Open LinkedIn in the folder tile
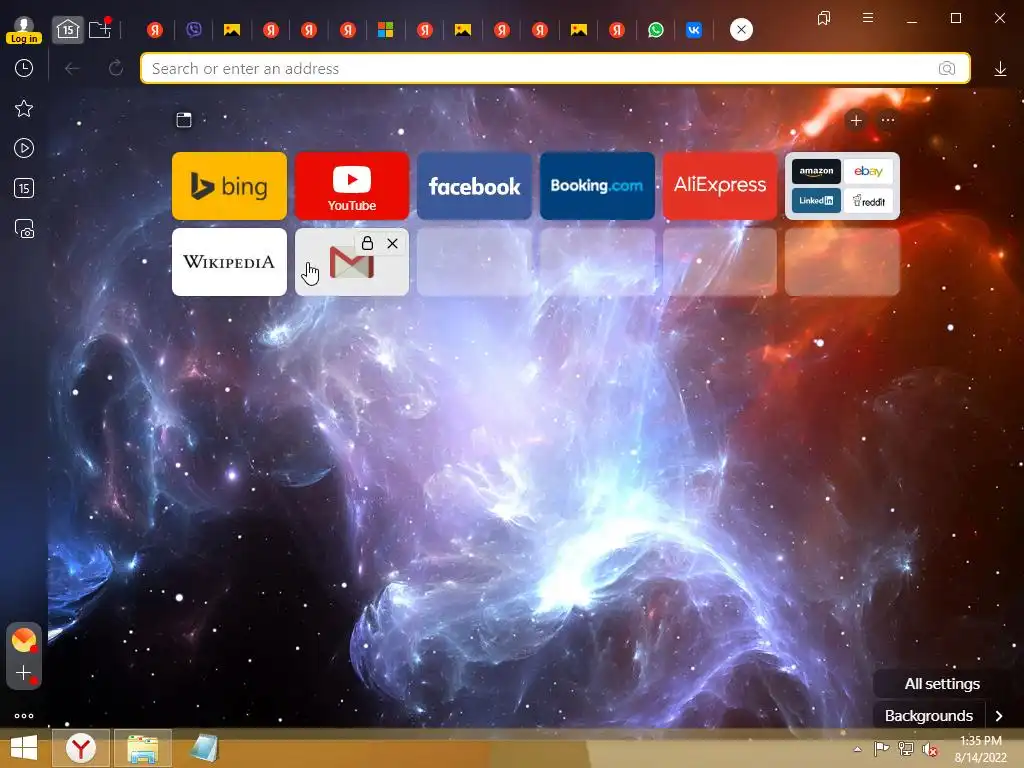 pyautogui.click(x=816, y=200)
